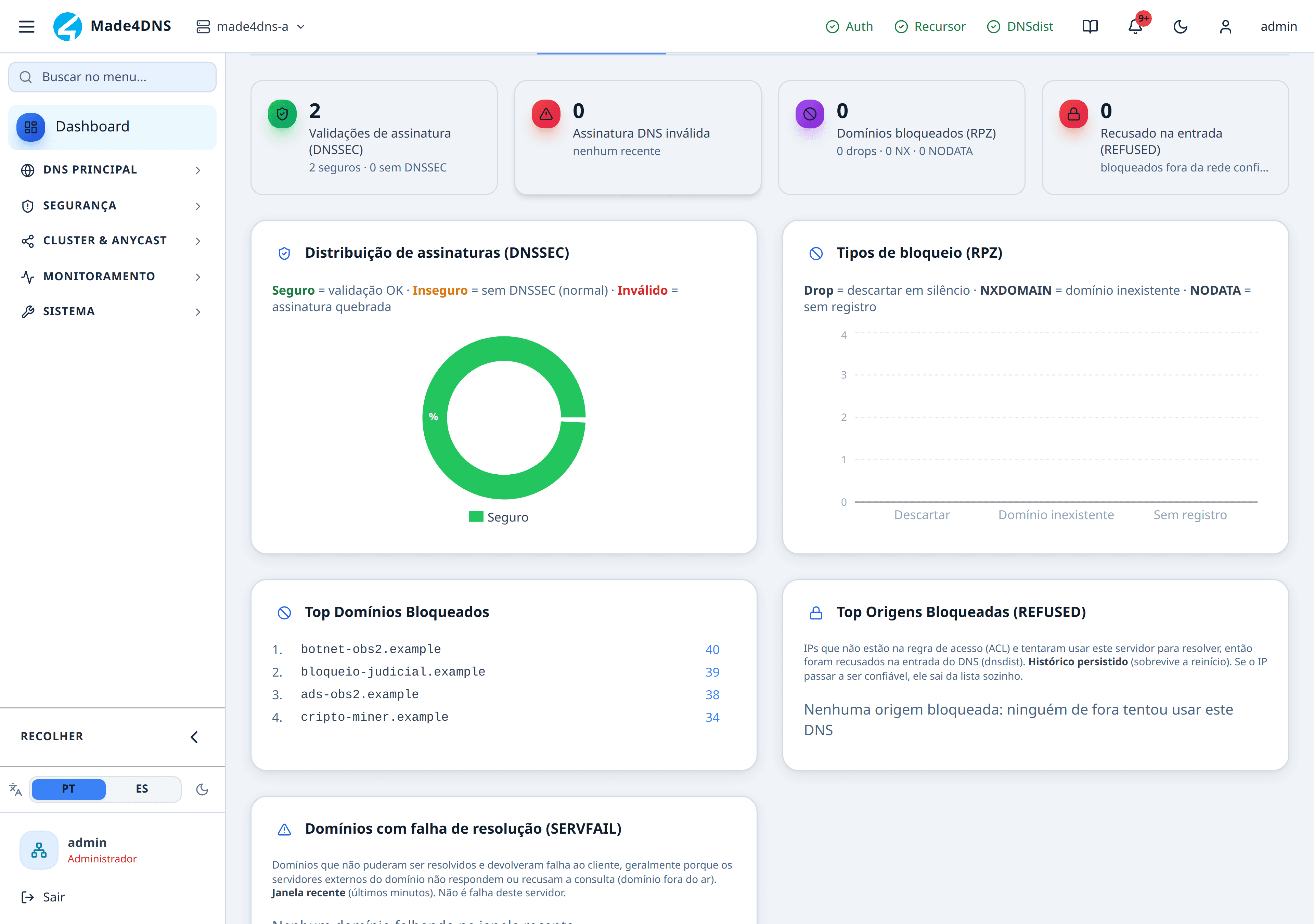Switch language to PT

point(69,789)
